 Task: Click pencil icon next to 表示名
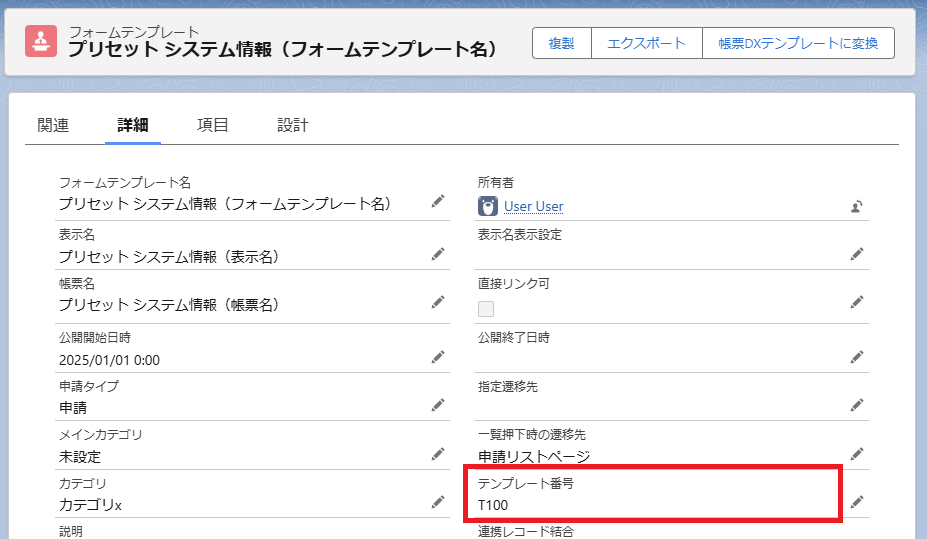click(x=438, y=254)
